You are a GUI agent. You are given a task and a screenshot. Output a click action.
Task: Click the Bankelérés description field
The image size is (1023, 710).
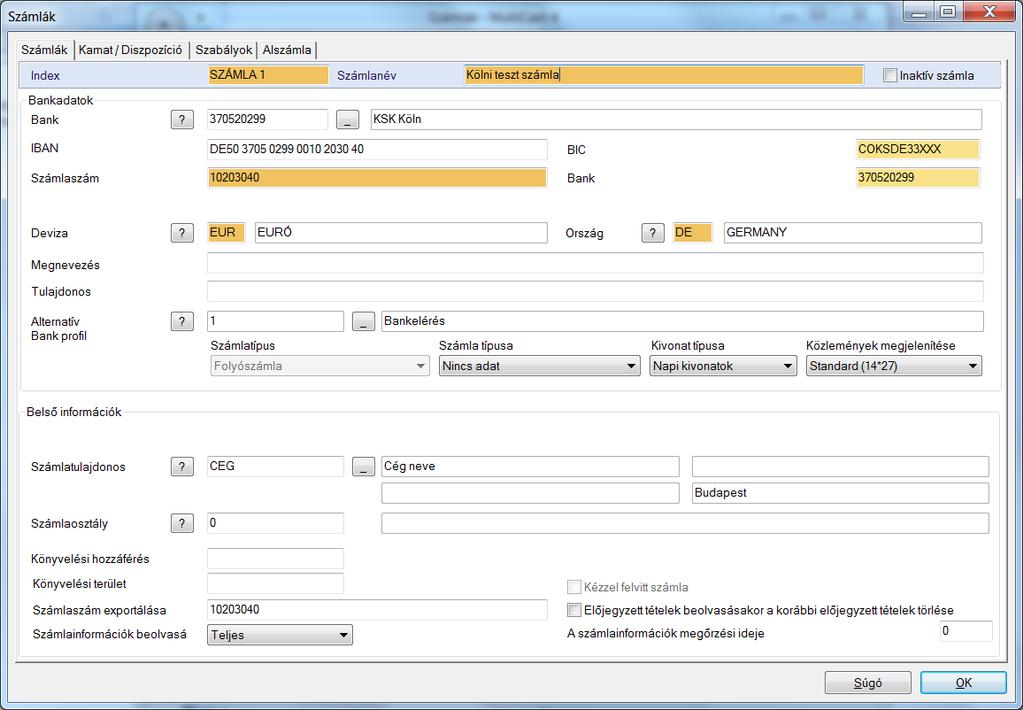pyautogui.click(x=682, y=321)
